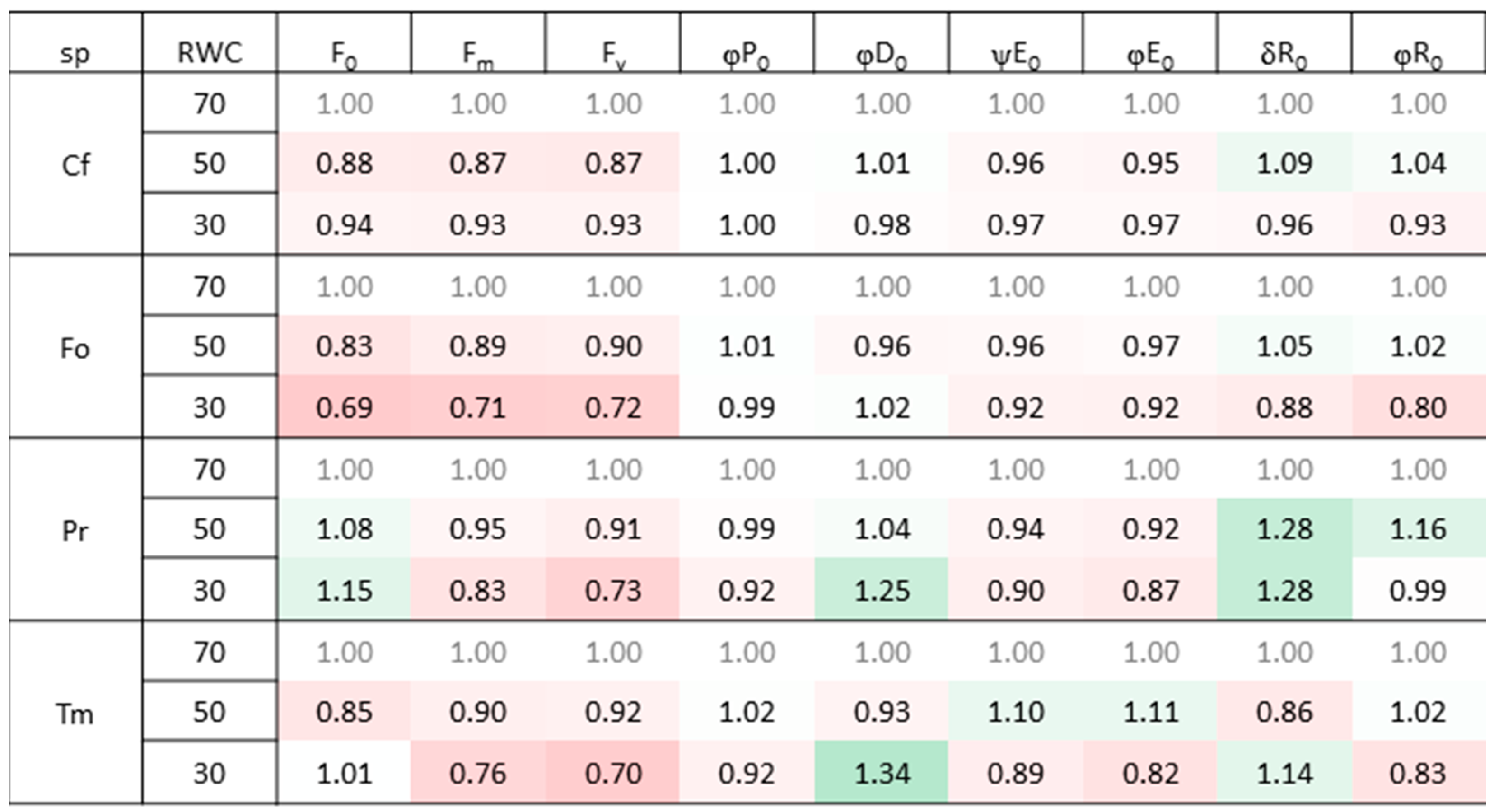Select the Fo species cell
This screenshot has height=812, width=1494.
pos(75,348)
